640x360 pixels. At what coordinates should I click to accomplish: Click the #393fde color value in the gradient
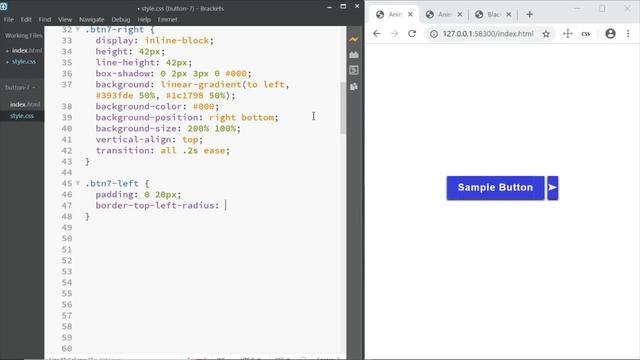click(114, 96)
